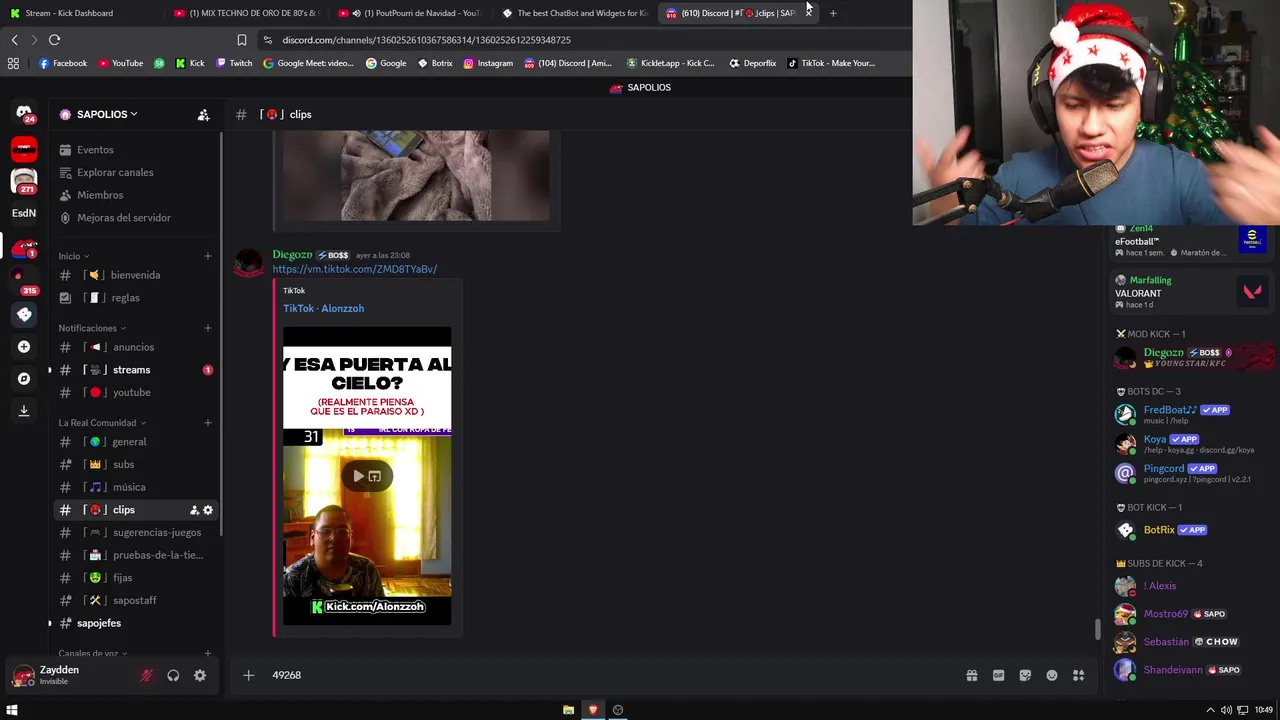Open File Explorer in the taskbar
This screenshot has height=720, width=1280.
tap(568, 710)
